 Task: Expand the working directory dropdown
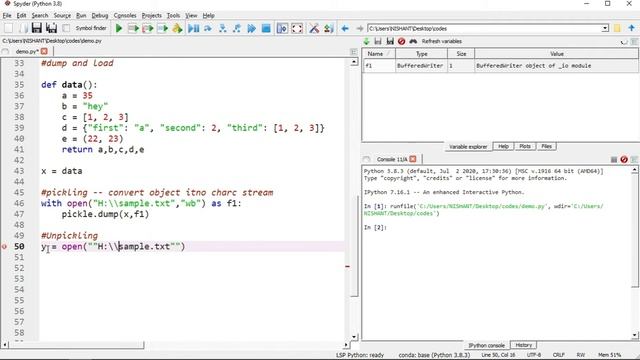605,28
